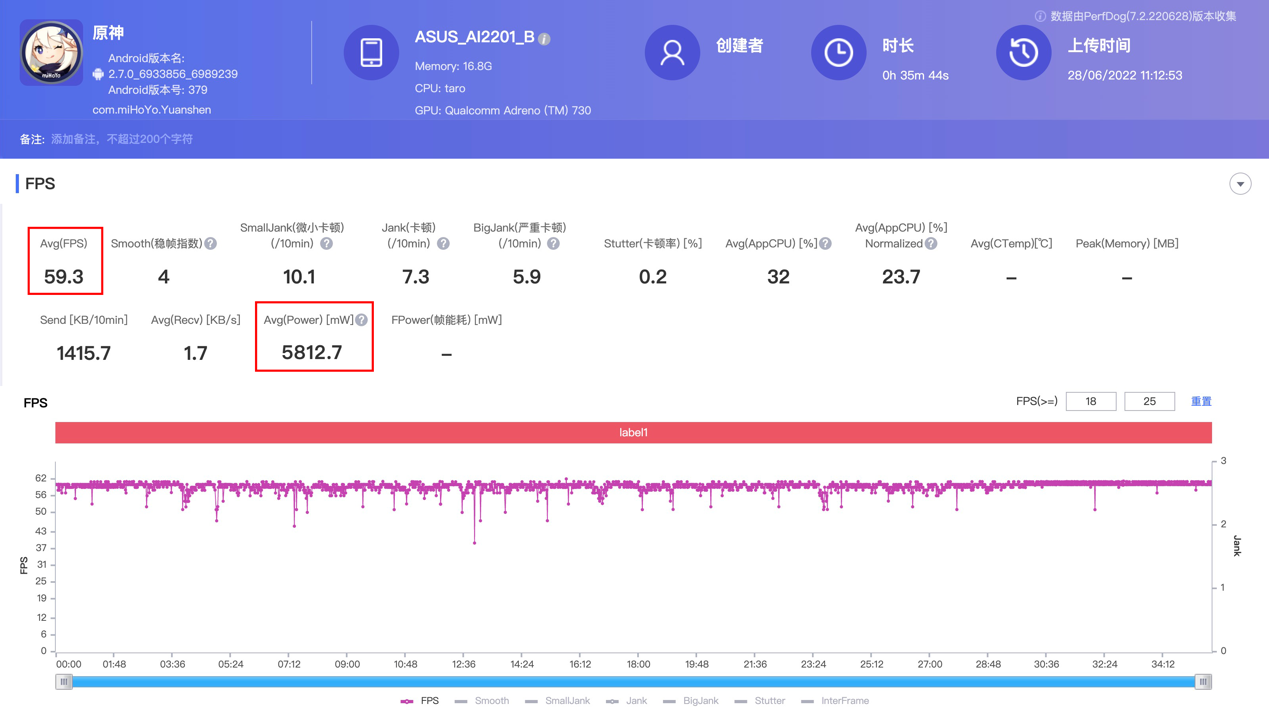The image size is (1269, 711).
Task: Click the duration clock icon
Action: pyautogui.click(x=838, y=52)
